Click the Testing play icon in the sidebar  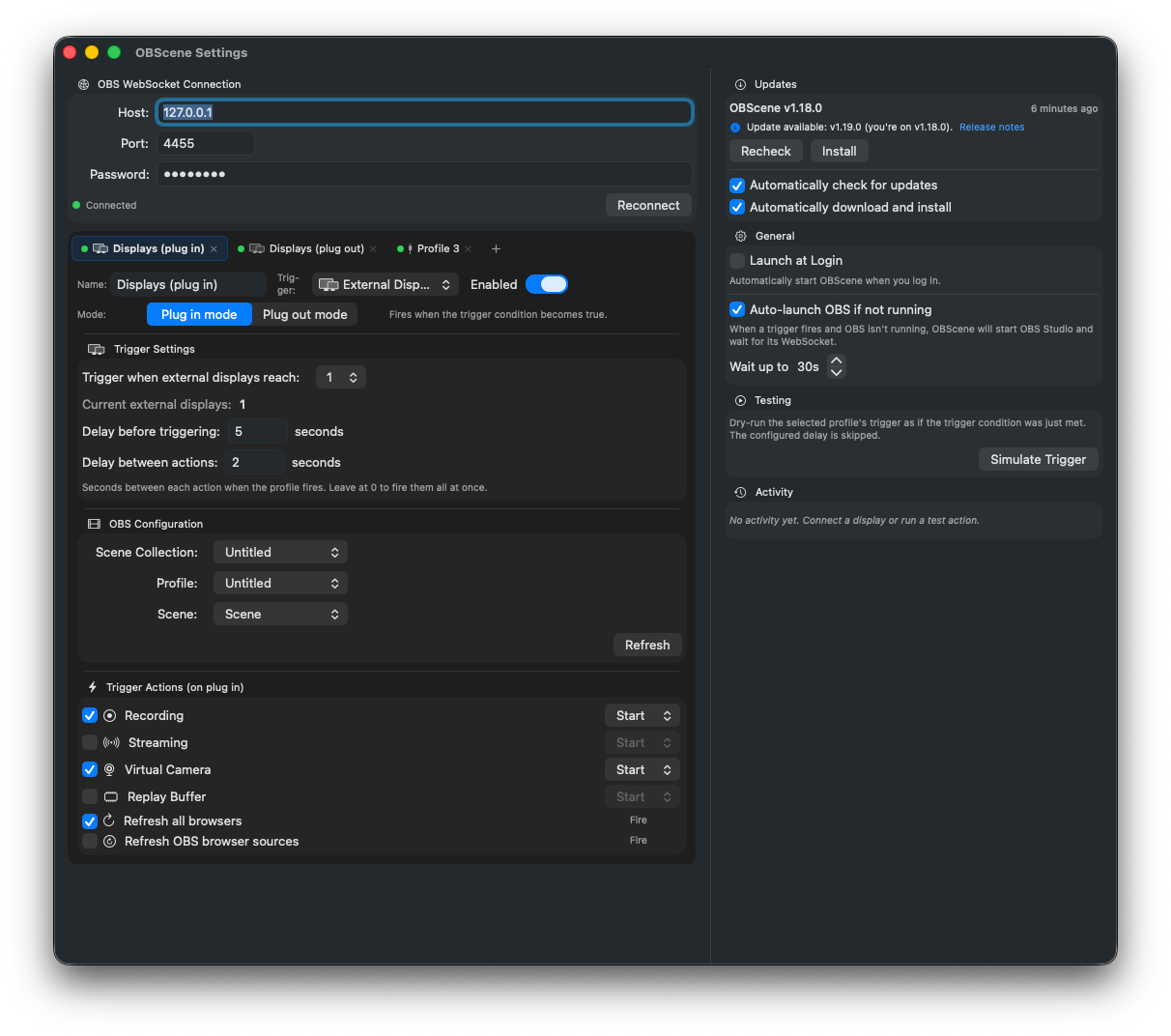739,400
